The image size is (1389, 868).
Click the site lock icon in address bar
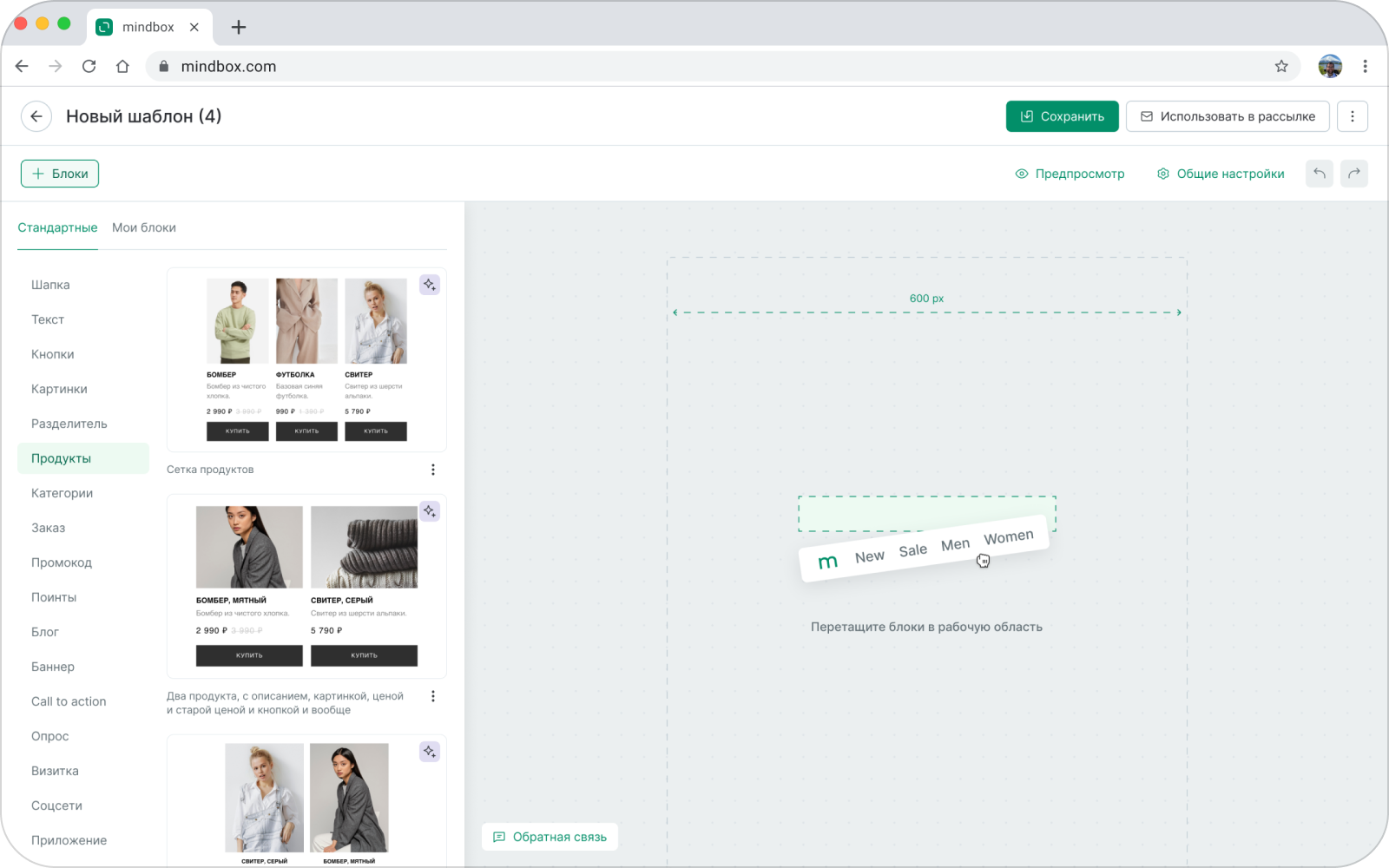click(163, 66)
